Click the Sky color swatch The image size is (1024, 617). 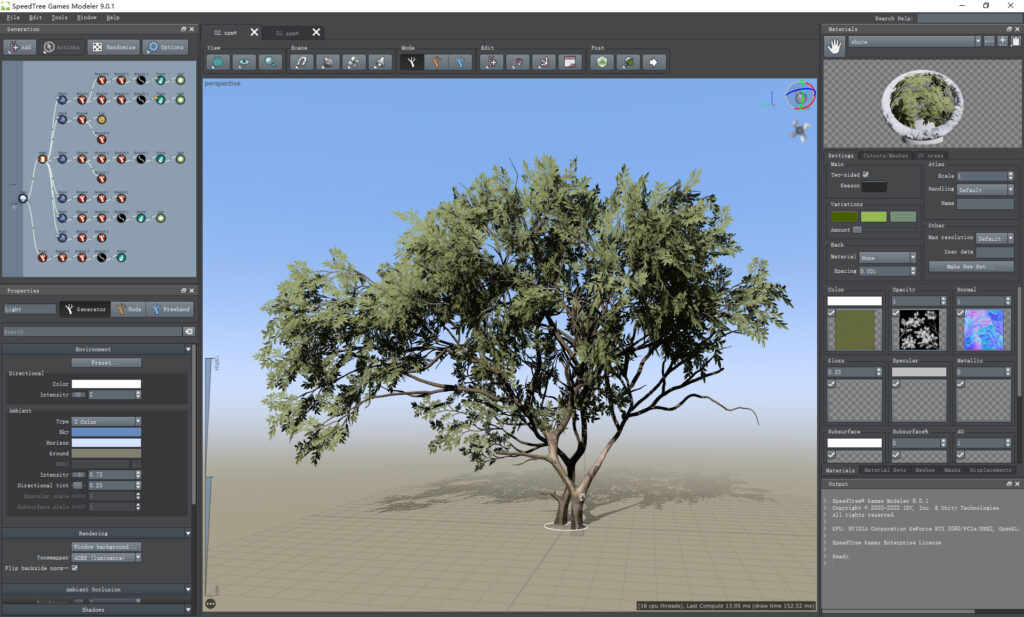click(106, 432)
